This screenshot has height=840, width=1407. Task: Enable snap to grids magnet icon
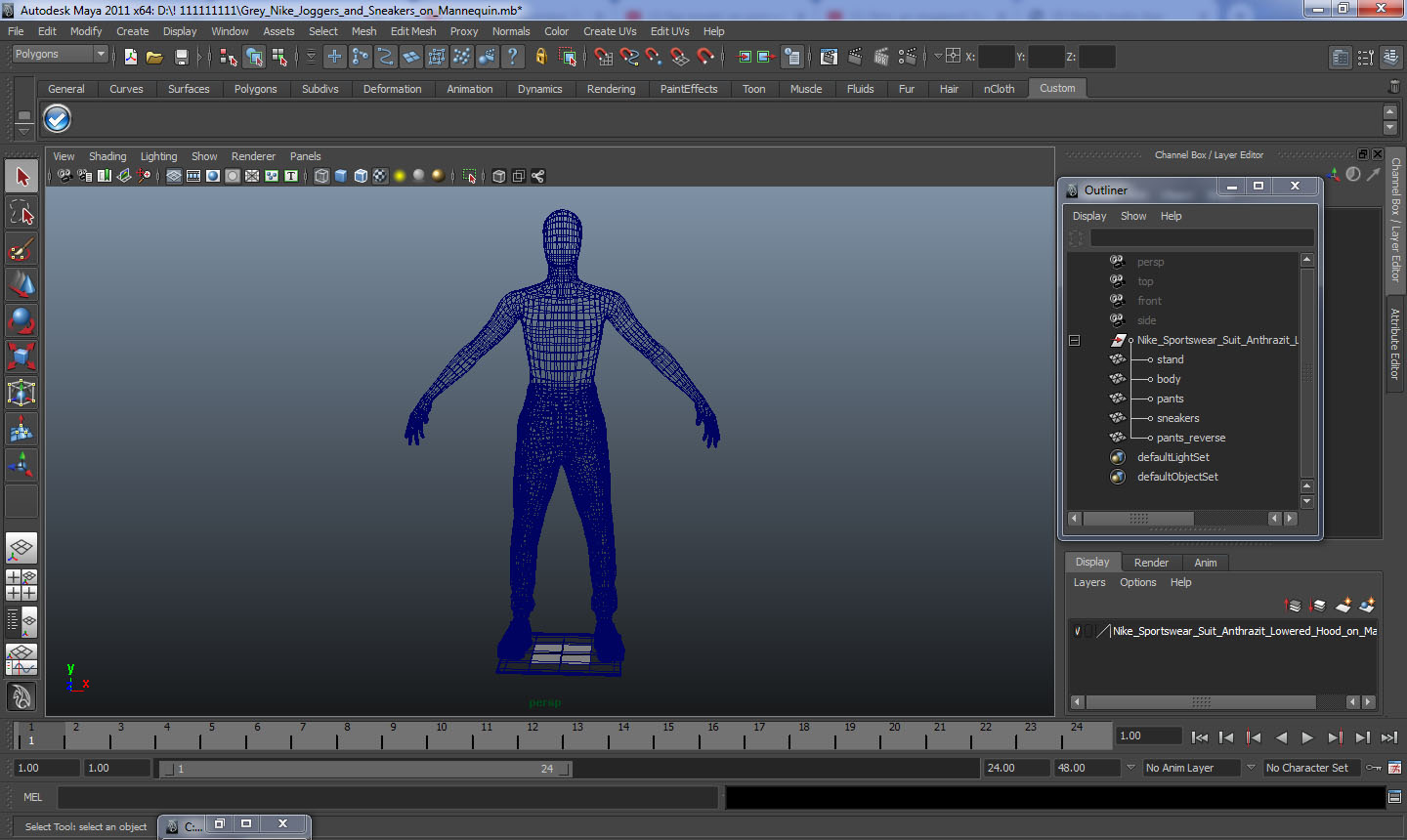(604, 57)
